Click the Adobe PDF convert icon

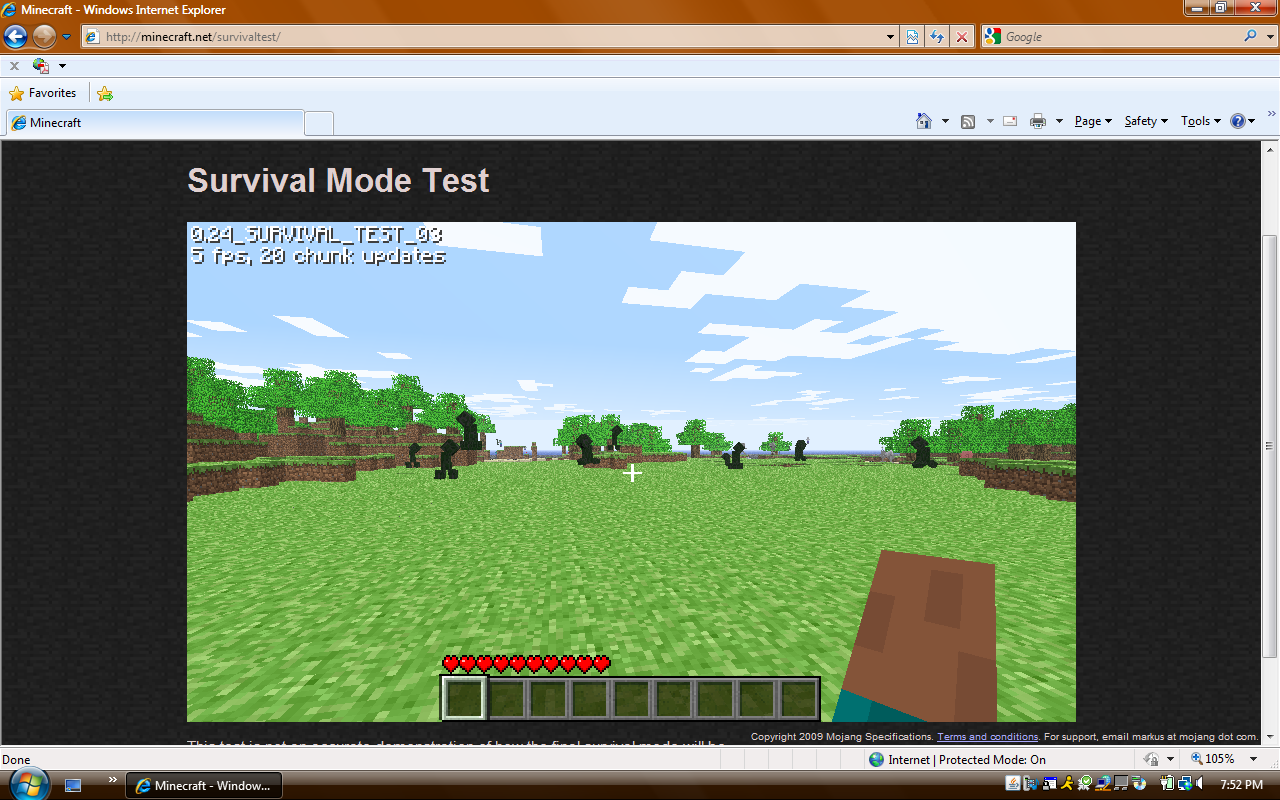(x=41, y=66)
